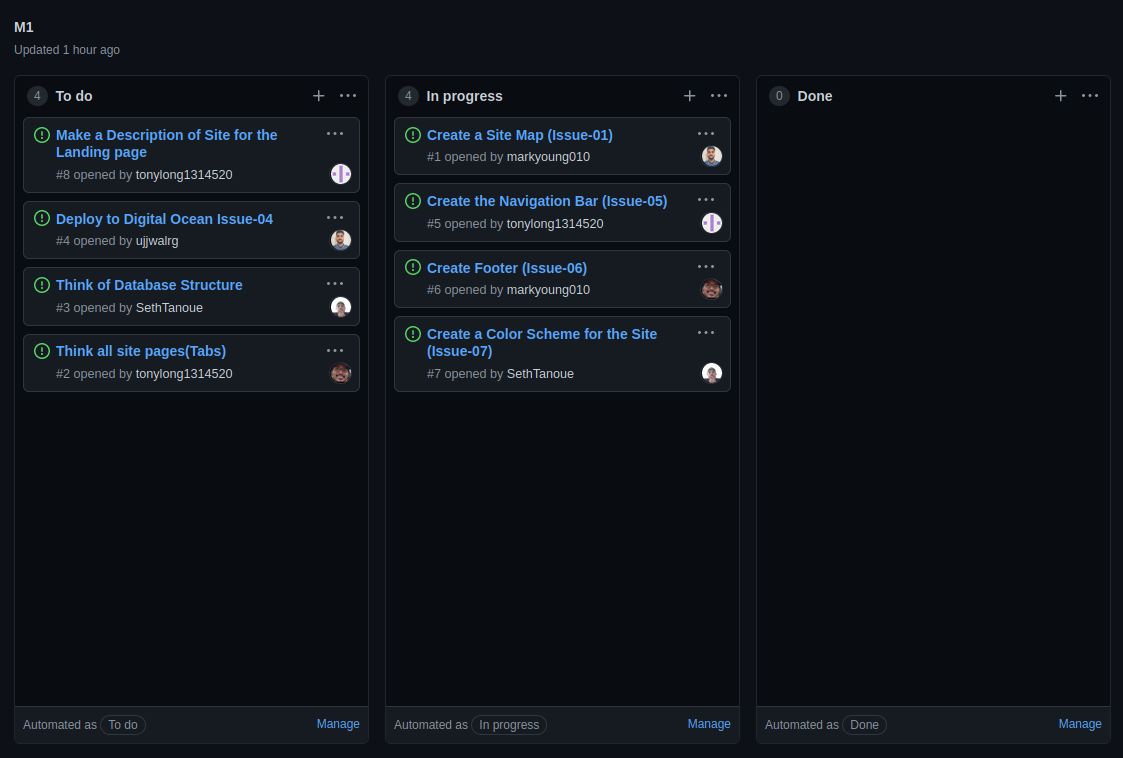This screenshot has height=758, width=1123.
Task: Click Manage automation for the Done column
Action: 1080,724
